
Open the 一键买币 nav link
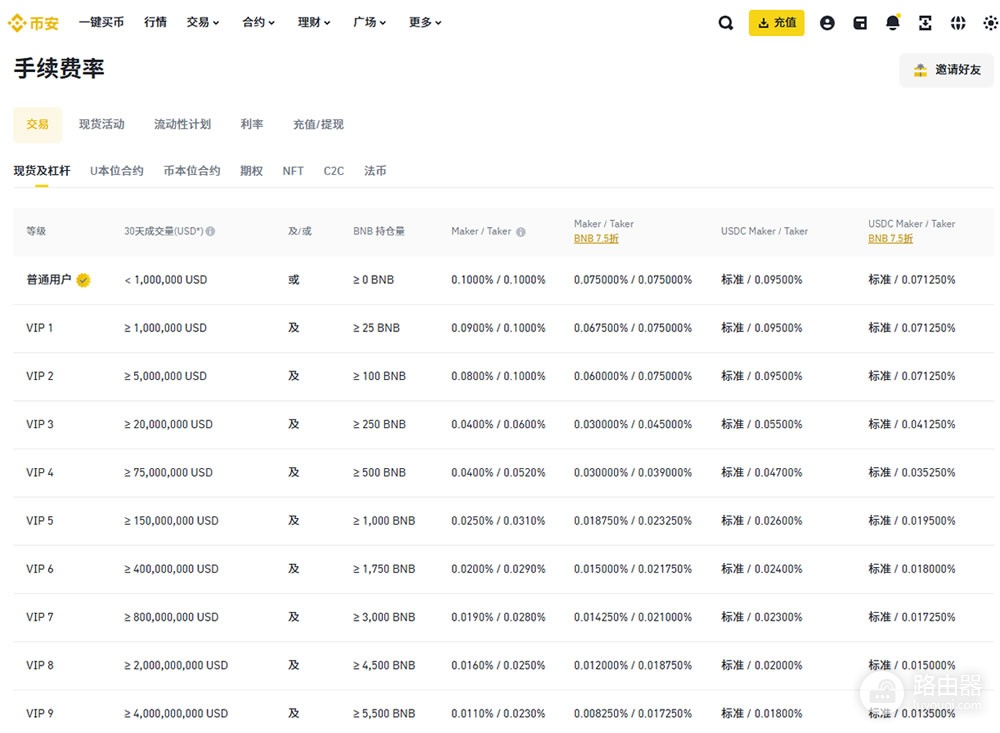(101, 22)
